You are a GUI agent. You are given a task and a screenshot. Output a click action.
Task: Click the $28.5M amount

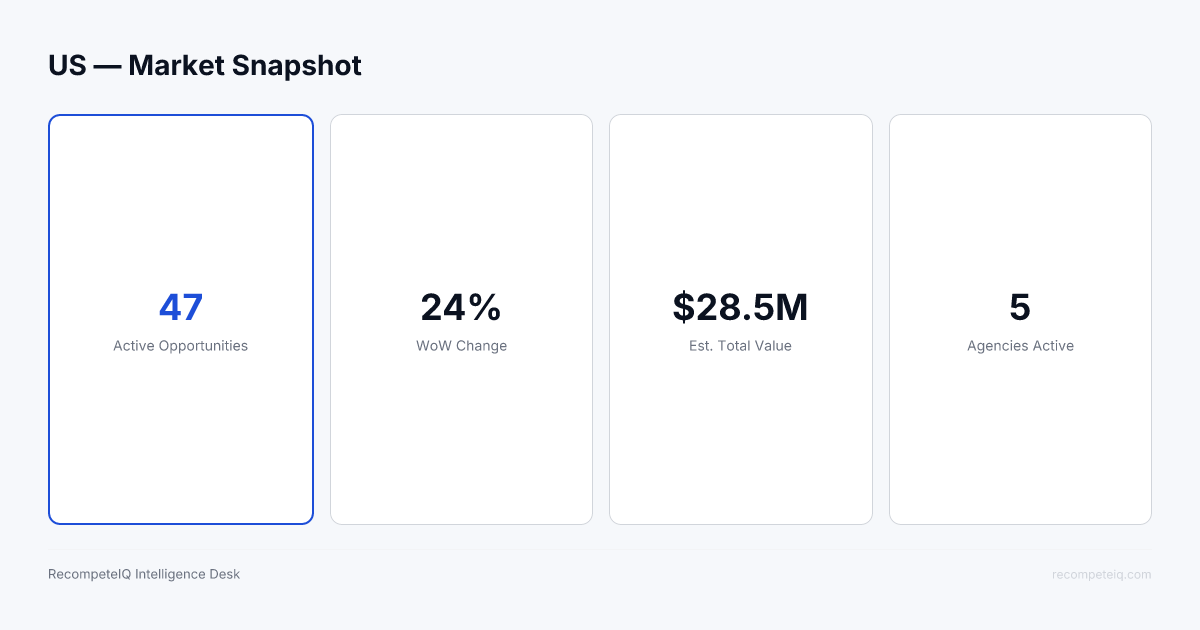[x=740, y=307]
